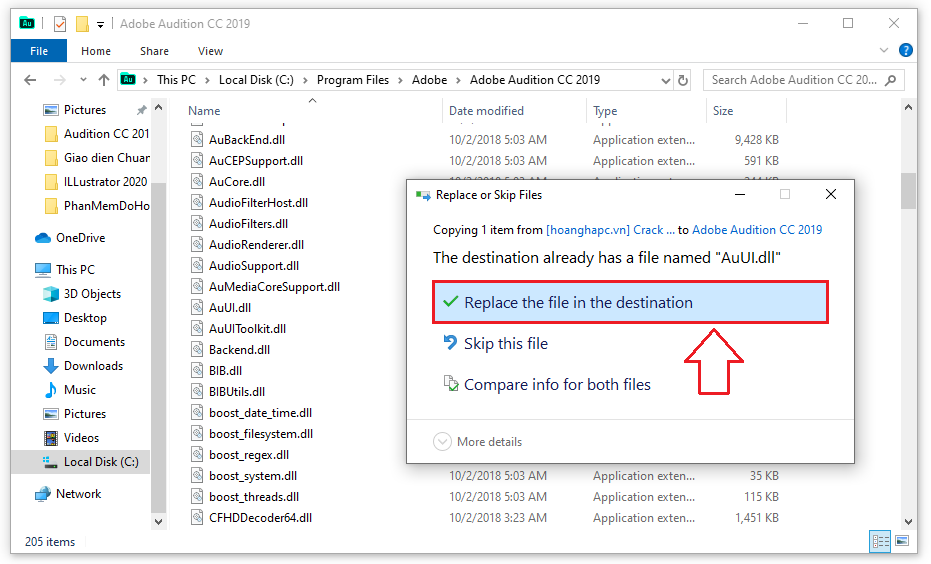The image size is (931, 564).
Task: Expand More details in the dialog
Action: pyautogui.click(x=478, y=442)
